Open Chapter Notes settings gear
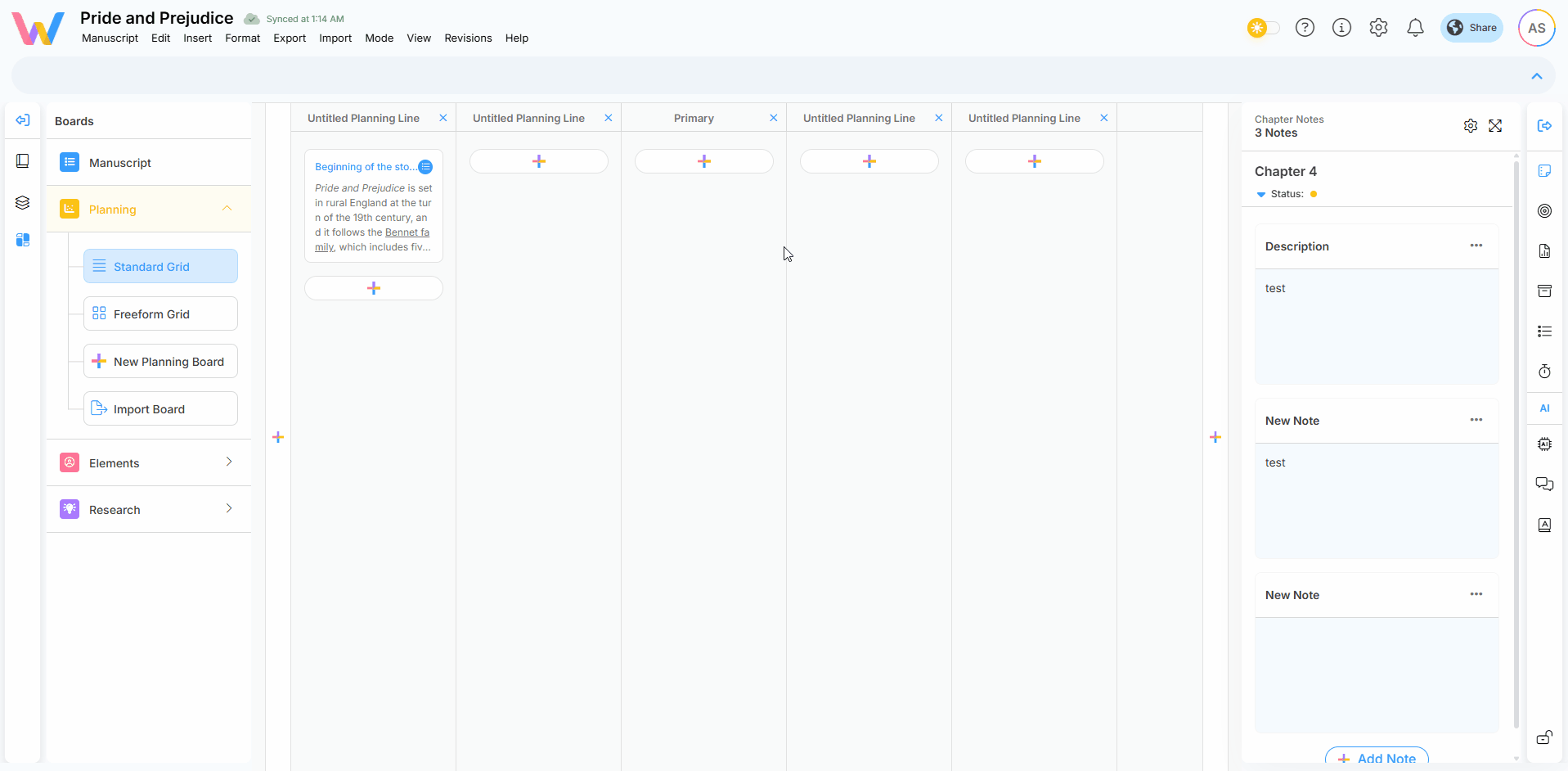 (1470, 126)
